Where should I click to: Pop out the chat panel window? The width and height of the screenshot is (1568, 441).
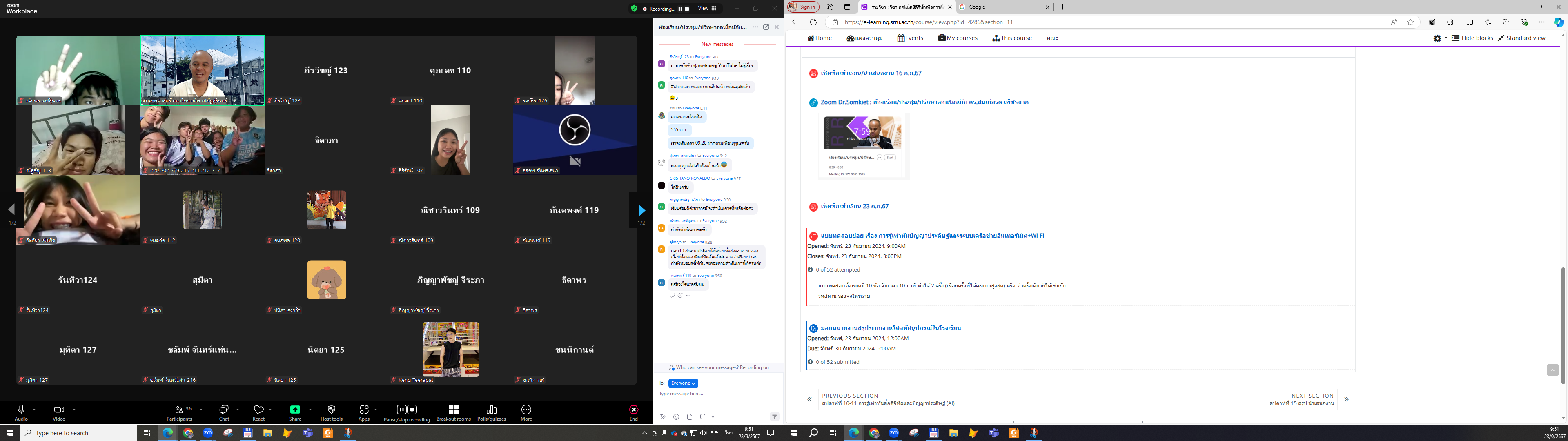[766, 27]
